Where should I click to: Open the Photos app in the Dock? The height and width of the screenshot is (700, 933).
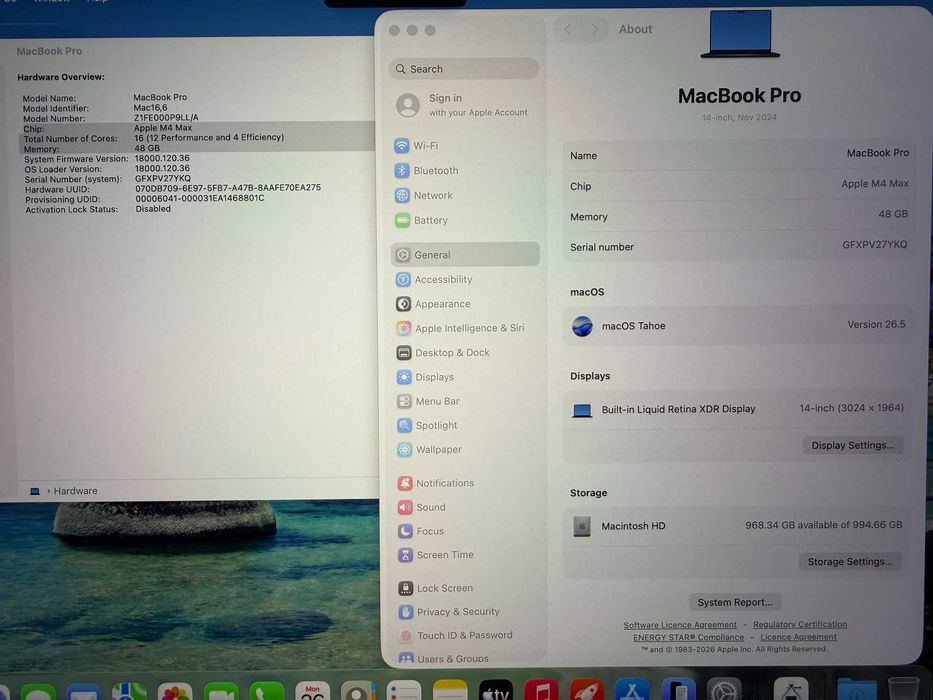click(x=175, y=692)
